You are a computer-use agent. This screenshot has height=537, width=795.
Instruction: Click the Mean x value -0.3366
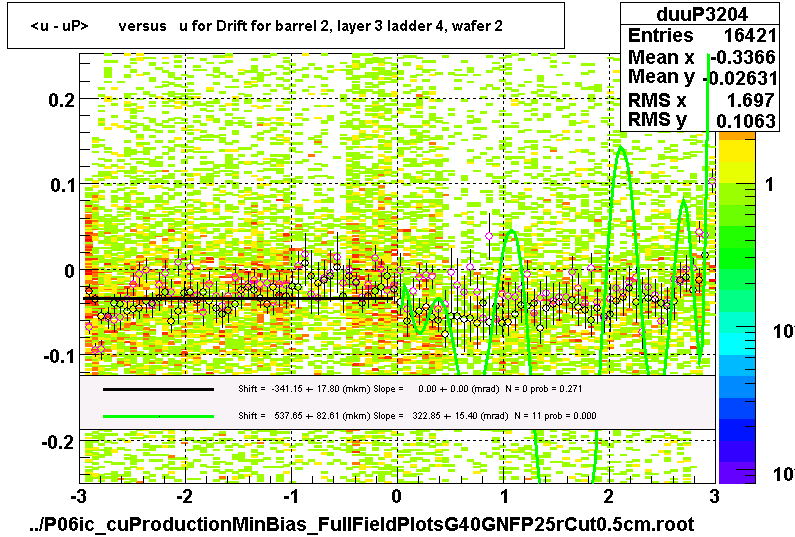click(x=743, y=57)
